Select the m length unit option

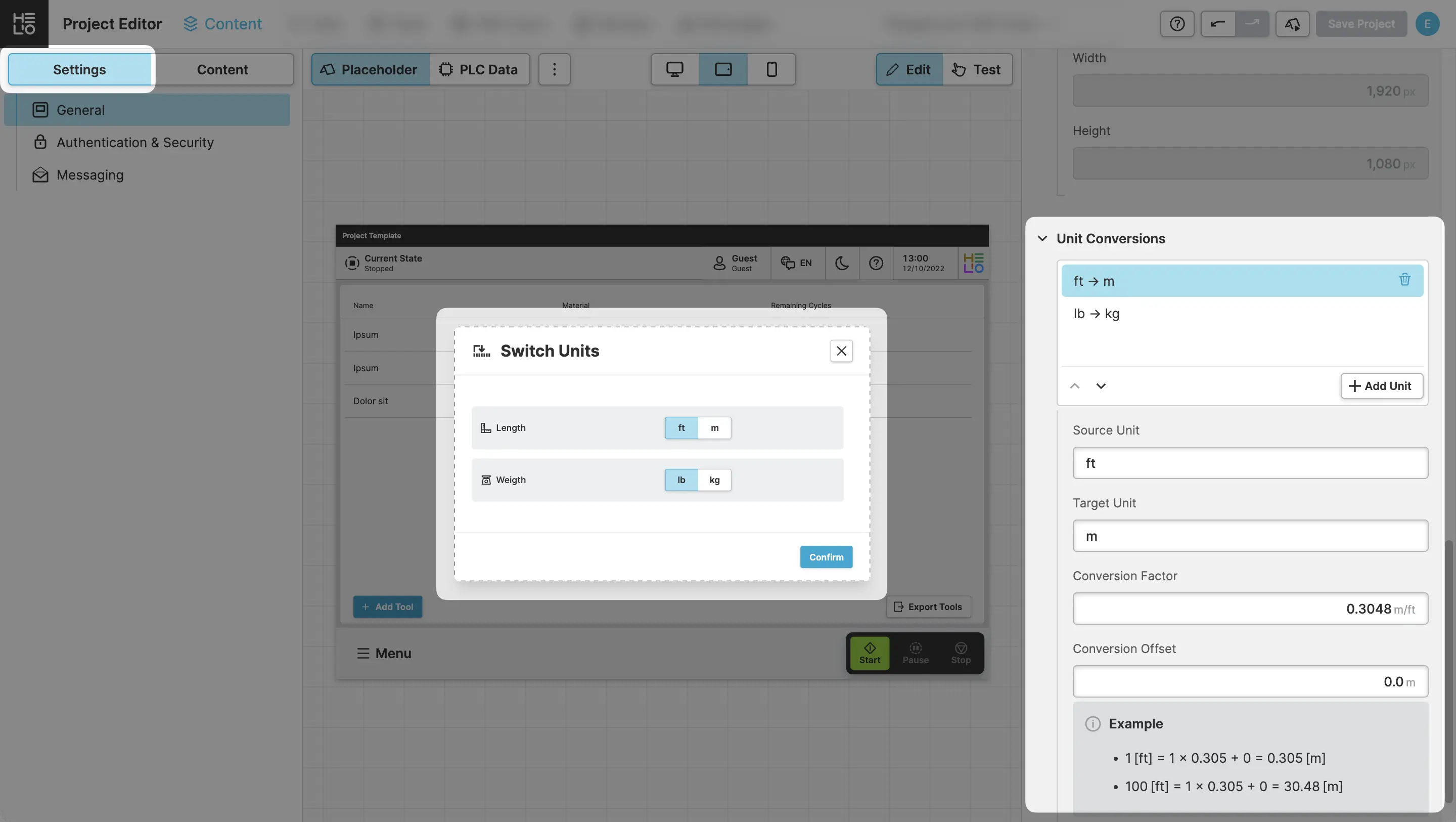(714, 428)
